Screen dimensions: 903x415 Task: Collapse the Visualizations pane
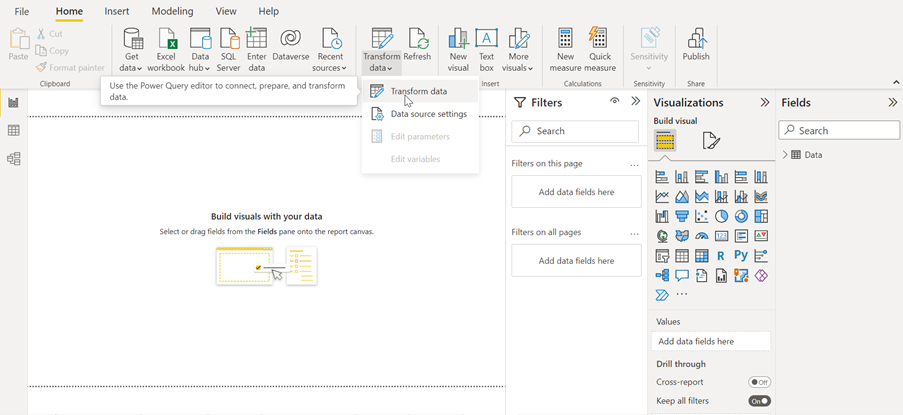(x=765, y=102)
